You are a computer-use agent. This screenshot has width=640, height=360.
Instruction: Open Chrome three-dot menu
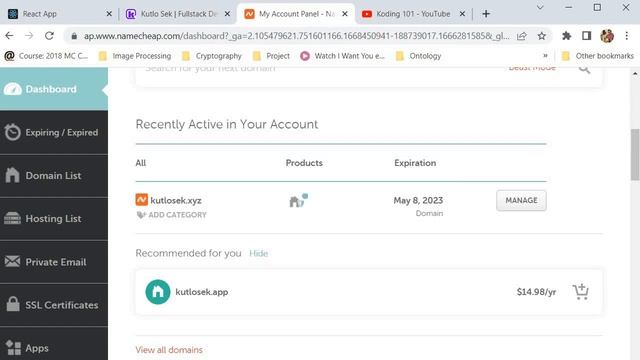pyautogui.click(x=627, y=36)
